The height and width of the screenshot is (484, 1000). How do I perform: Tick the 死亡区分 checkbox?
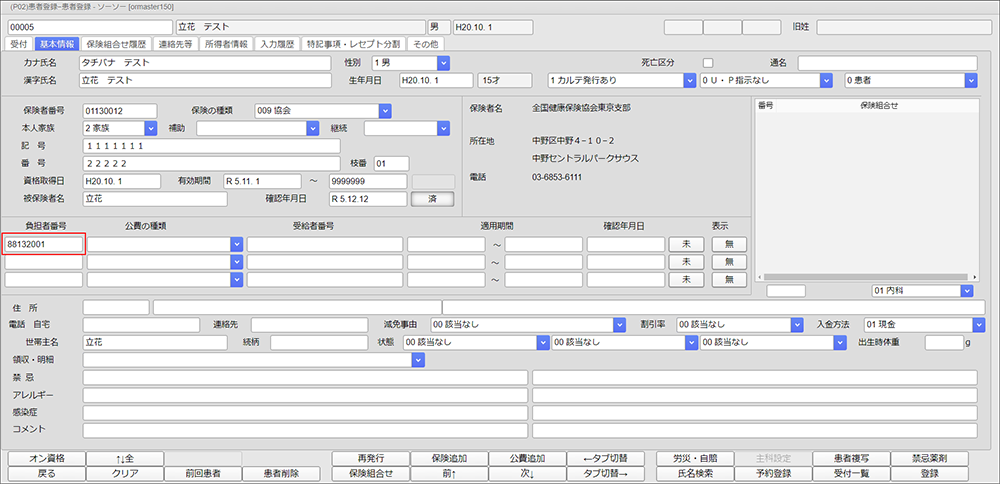click(x=708, y=63)
